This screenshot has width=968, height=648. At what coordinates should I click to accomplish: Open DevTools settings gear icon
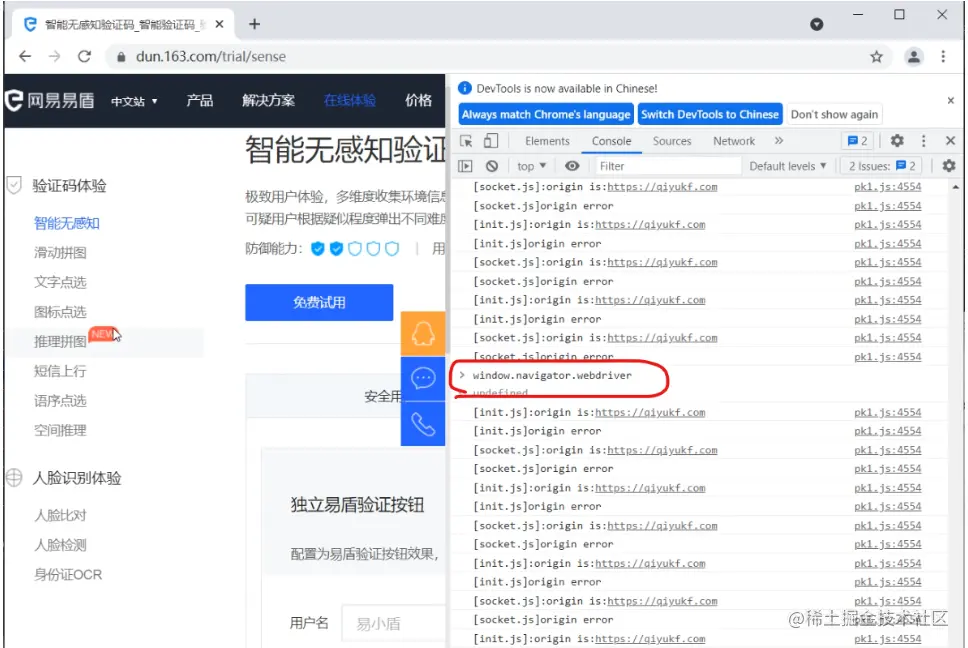click(897, 141)
